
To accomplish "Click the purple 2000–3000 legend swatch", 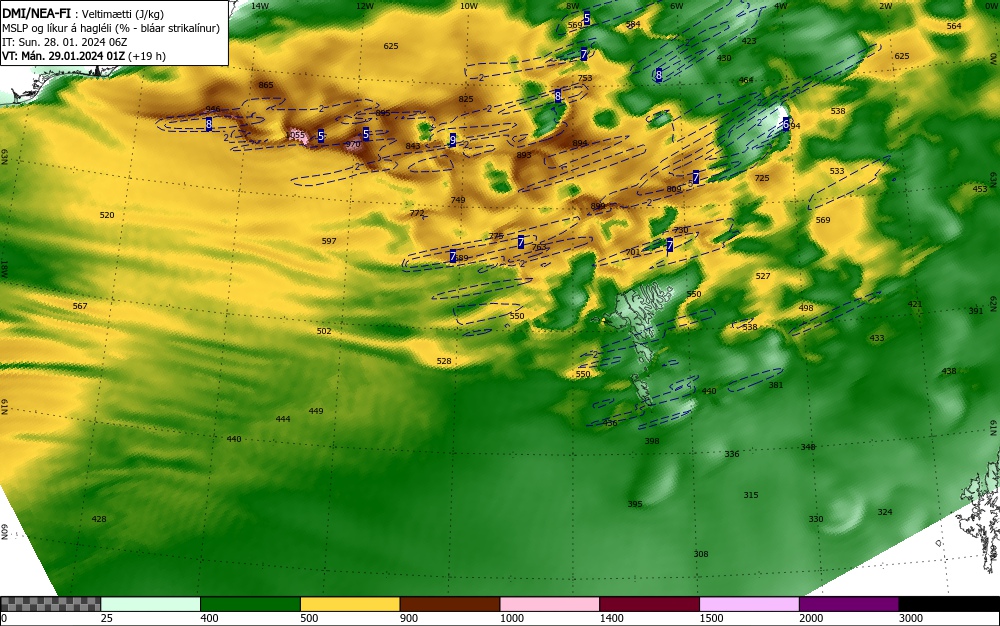I will pyautogui.click(x=849, y=604).
